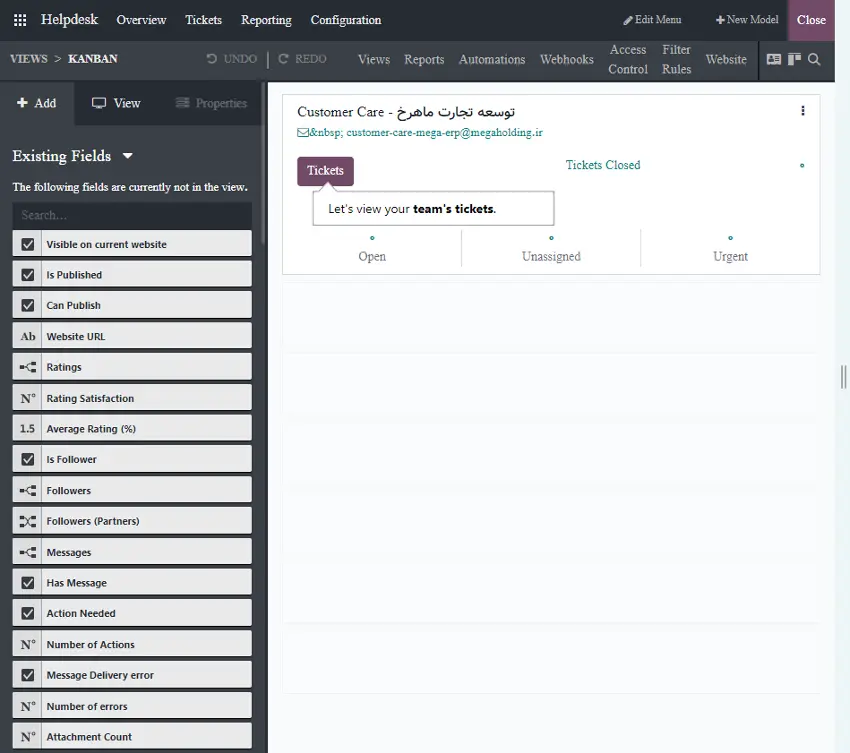Collapse the Existing Fields dropdown arrow
850x753 pixels.
[x=128, y=156]
